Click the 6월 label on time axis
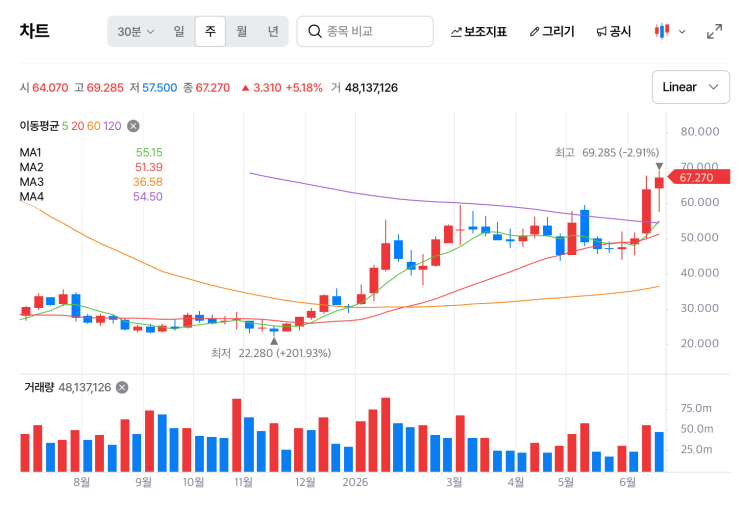743x511 pixels. (x=628, y=483)
